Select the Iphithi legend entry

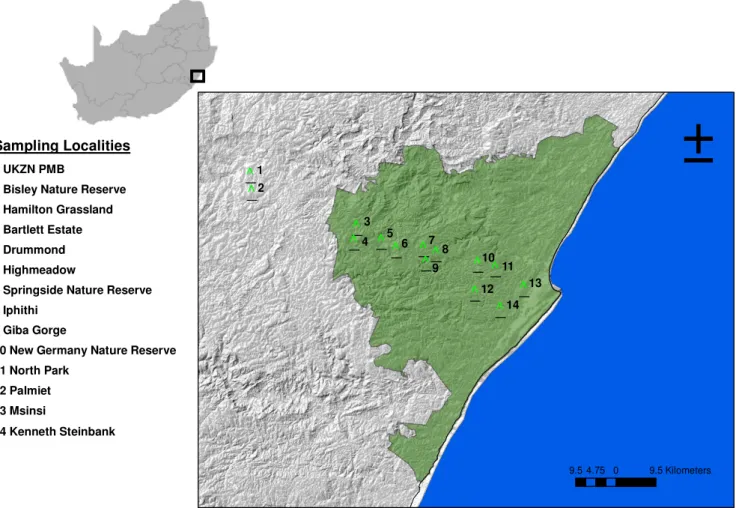pos(21,310)
